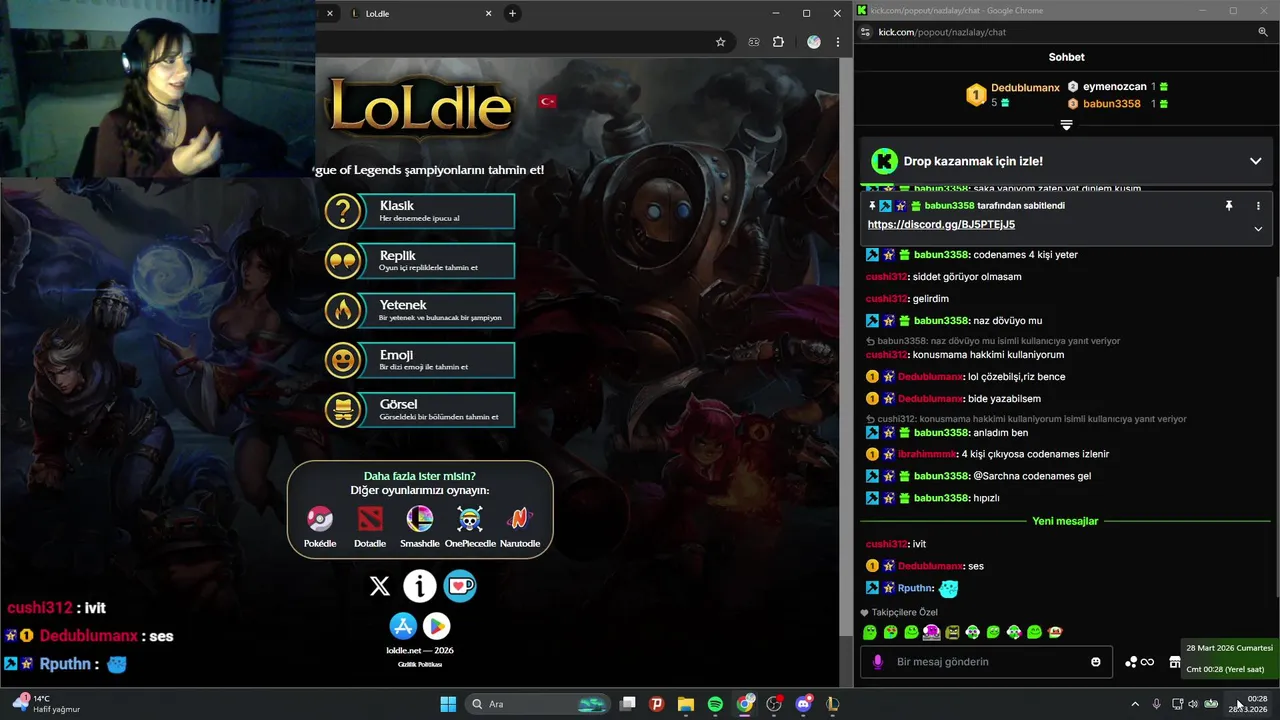Open the LoLdle info icon
Screen dimensions: 1280x720
[x=420, y=586]
